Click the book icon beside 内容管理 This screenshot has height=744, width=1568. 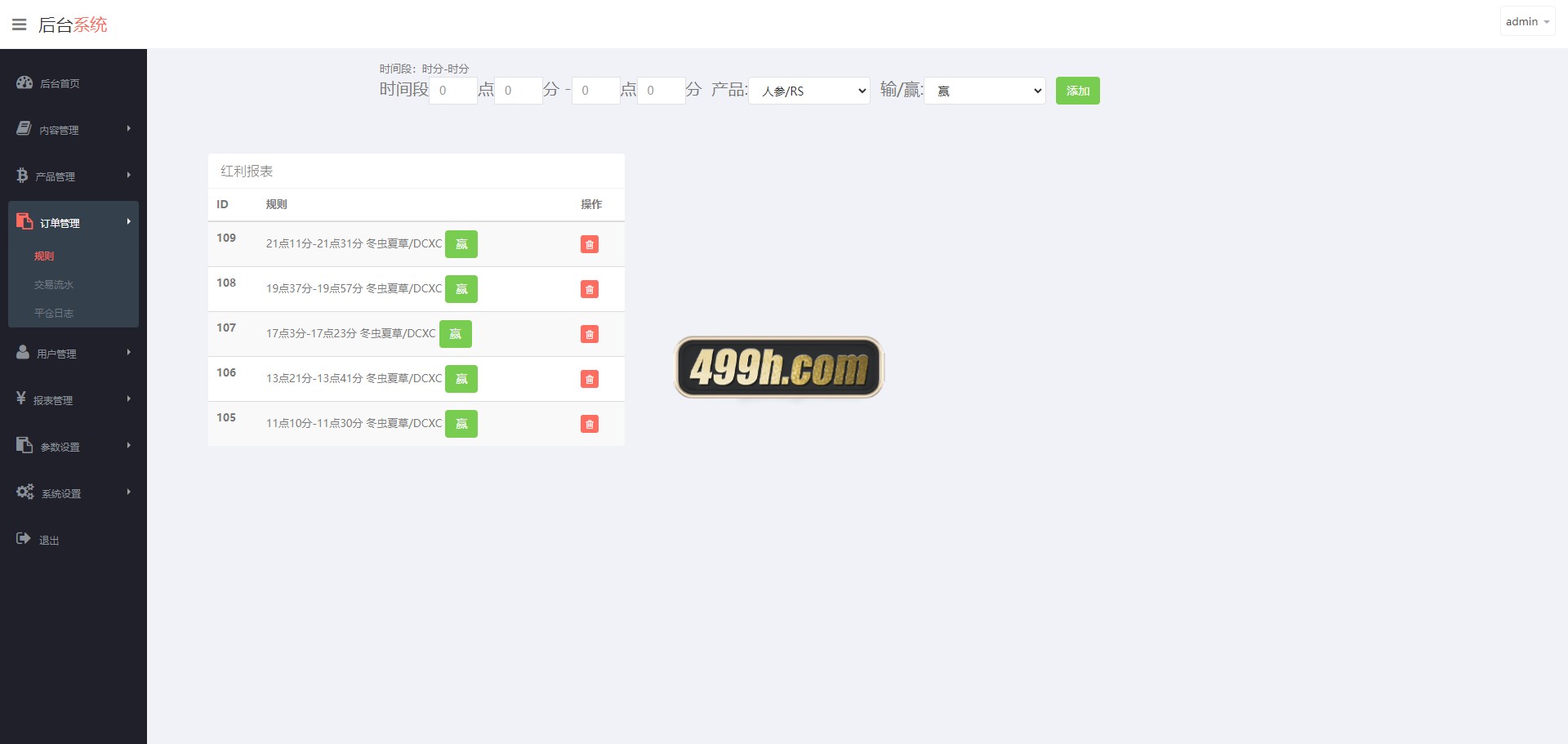coord(24,129)
